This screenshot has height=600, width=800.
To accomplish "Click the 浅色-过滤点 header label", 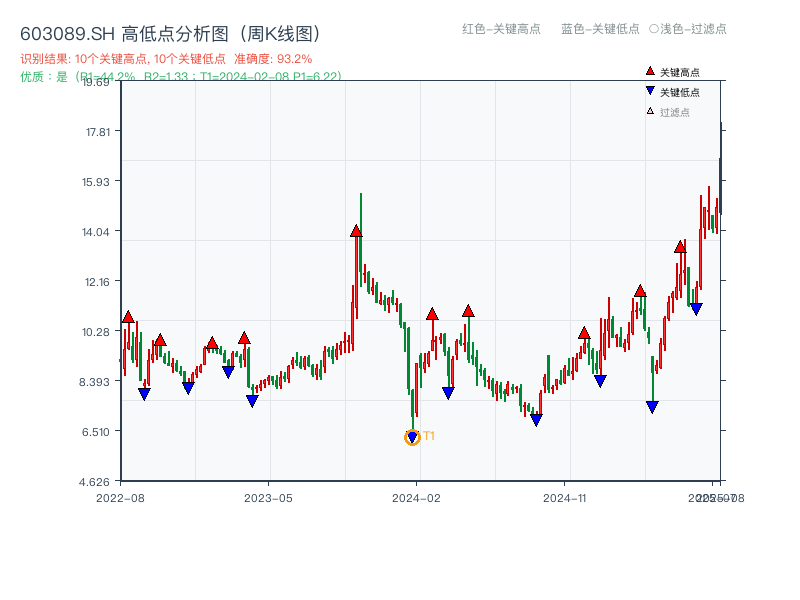I will [x=692, y=30].
